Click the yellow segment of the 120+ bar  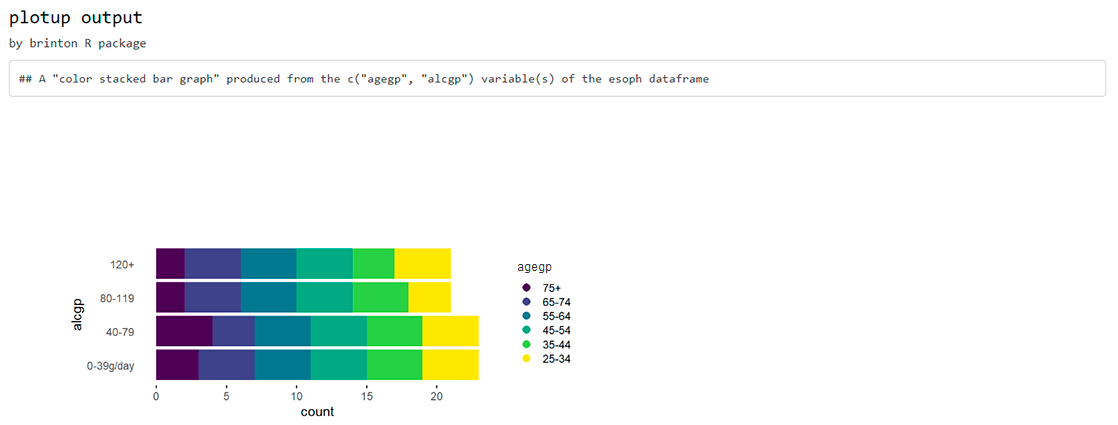coord(422,264)
